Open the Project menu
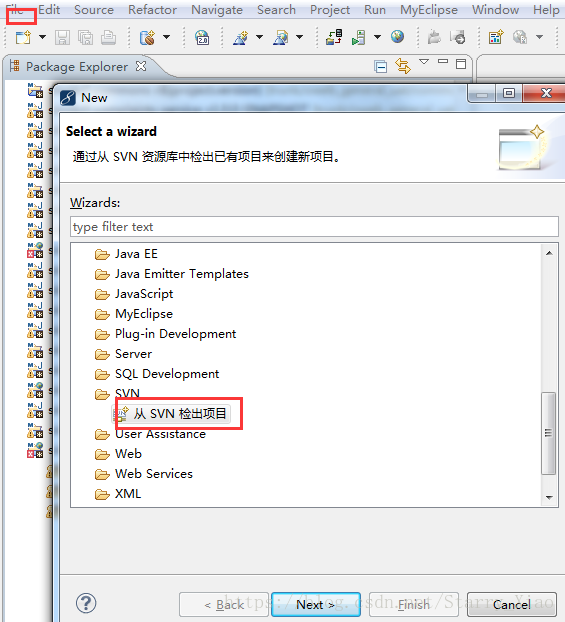The image size is (565, 622). coord(330,10)
